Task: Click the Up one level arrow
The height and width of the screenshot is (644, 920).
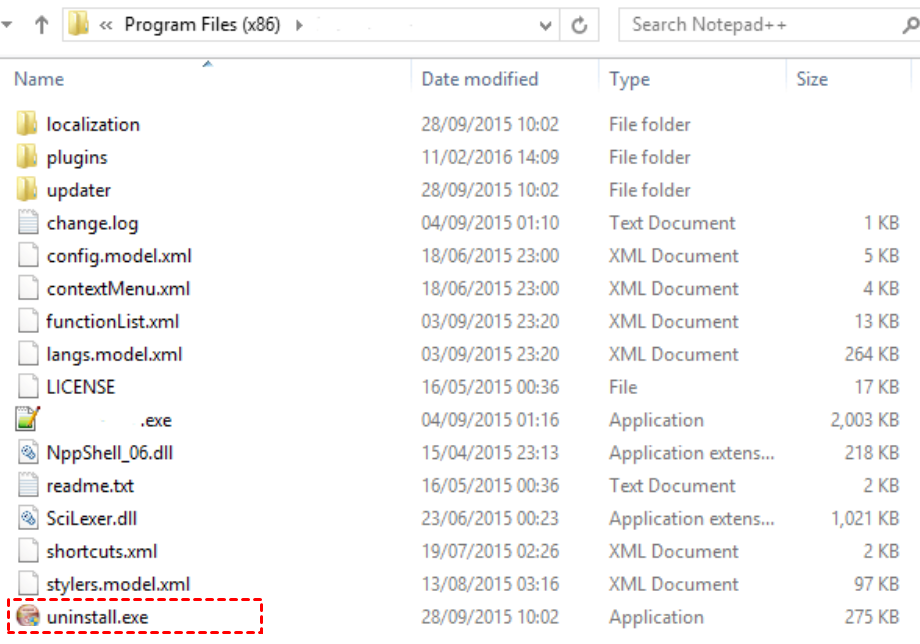Action: point(41,26)
